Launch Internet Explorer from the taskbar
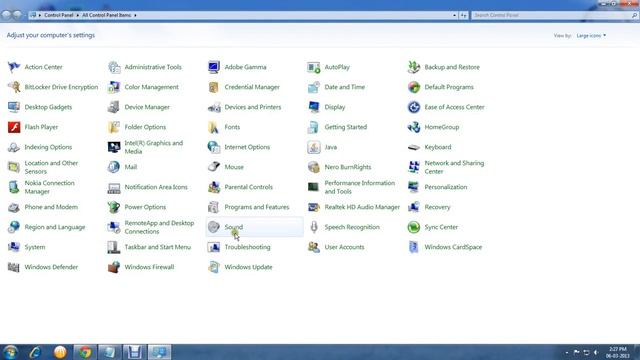This screenshot has height=360, width=640. [35, 352]
